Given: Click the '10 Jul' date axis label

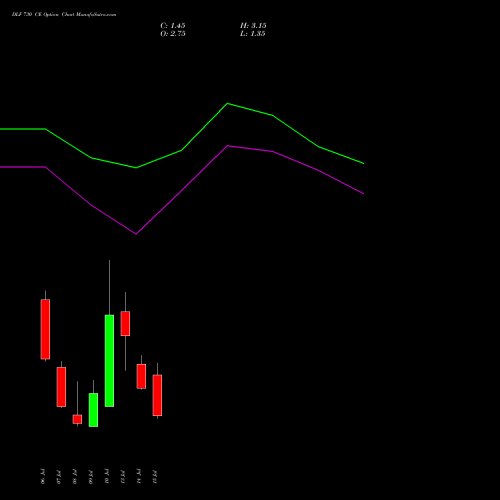Looking at the screenshot, I should click(x=107, y=476).
